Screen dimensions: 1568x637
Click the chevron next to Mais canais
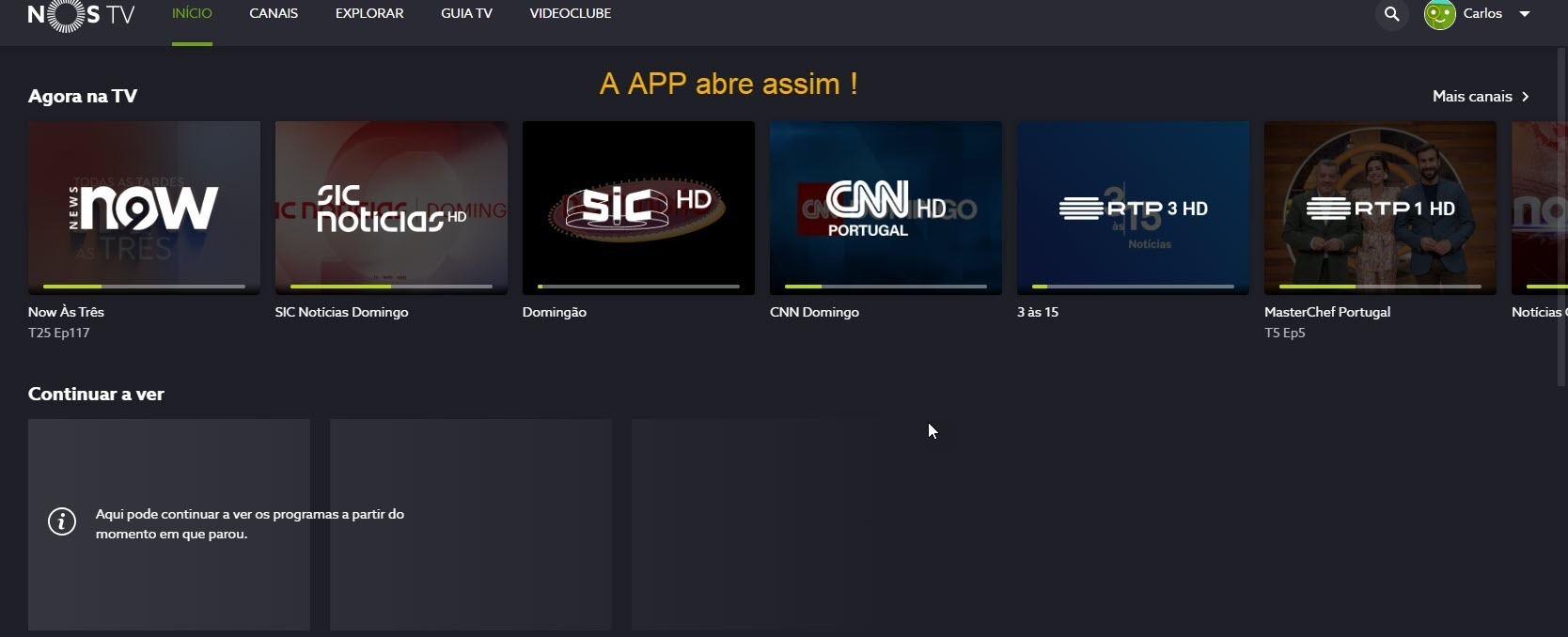click(1525, 97)
